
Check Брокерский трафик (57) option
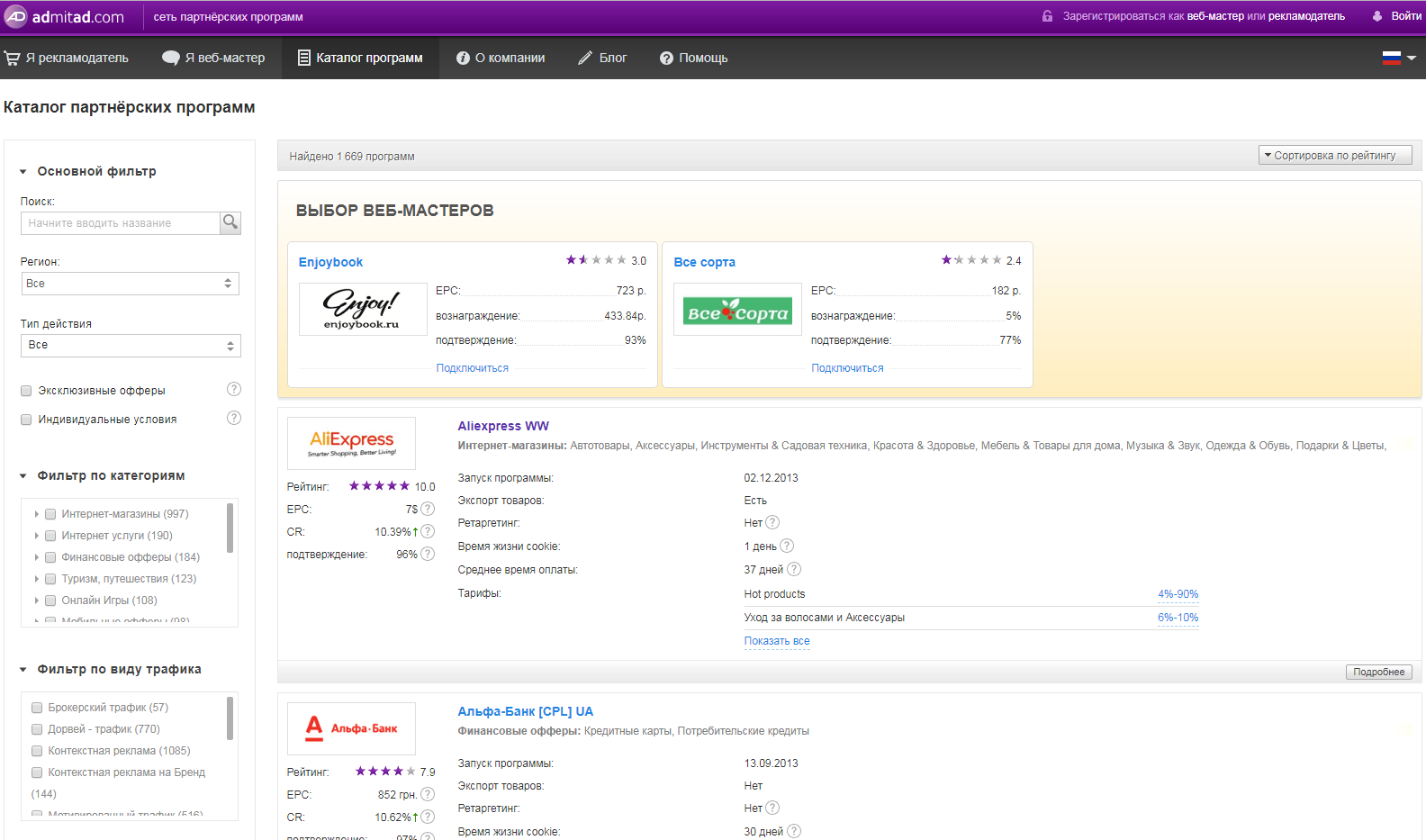[37, 708]
